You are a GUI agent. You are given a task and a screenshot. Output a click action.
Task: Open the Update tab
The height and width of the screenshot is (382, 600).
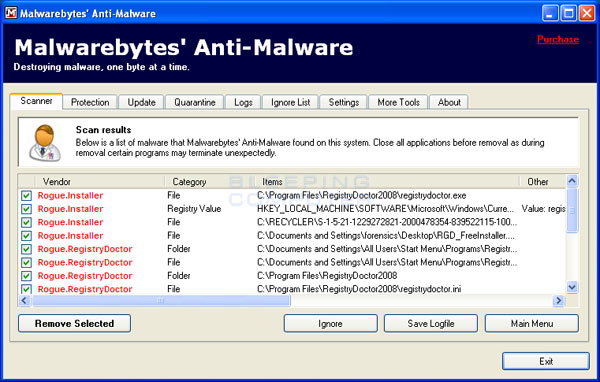(141, 102)
